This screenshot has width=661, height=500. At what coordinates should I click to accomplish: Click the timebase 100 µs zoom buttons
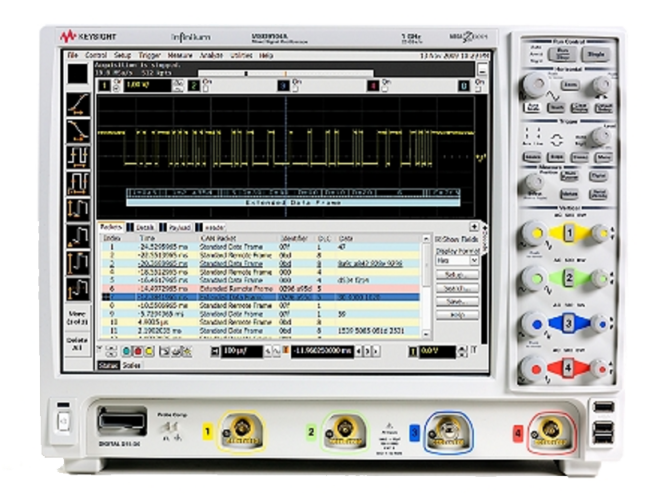click(x=272, y=351)
